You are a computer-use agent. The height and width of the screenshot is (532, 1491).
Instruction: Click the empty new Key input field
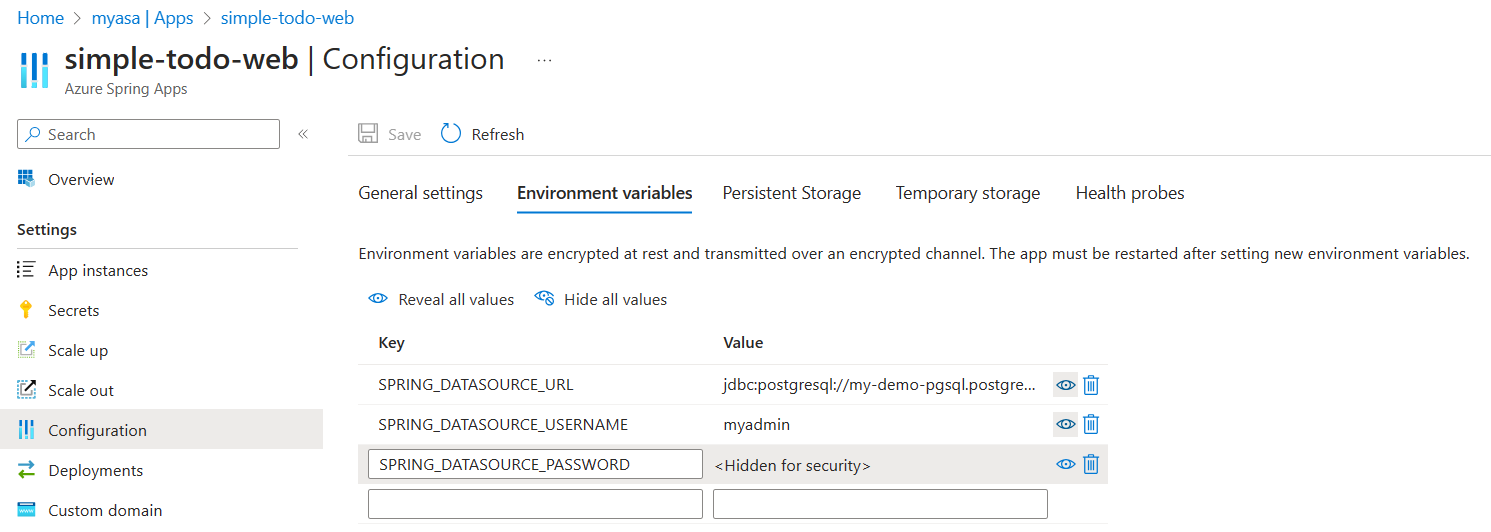(x=535, y=504)
